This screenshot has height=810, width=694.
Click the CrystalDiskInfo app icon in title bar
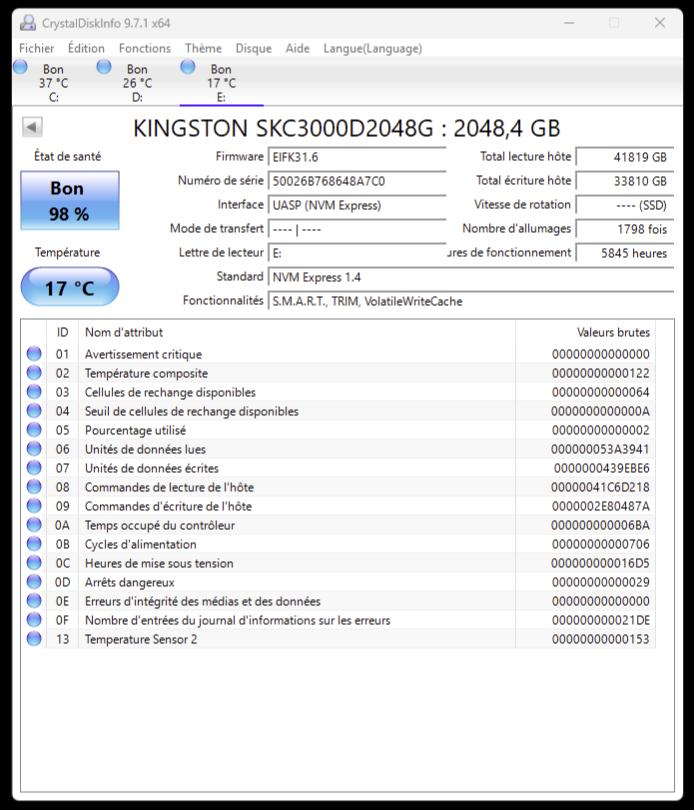click(28, 23)
